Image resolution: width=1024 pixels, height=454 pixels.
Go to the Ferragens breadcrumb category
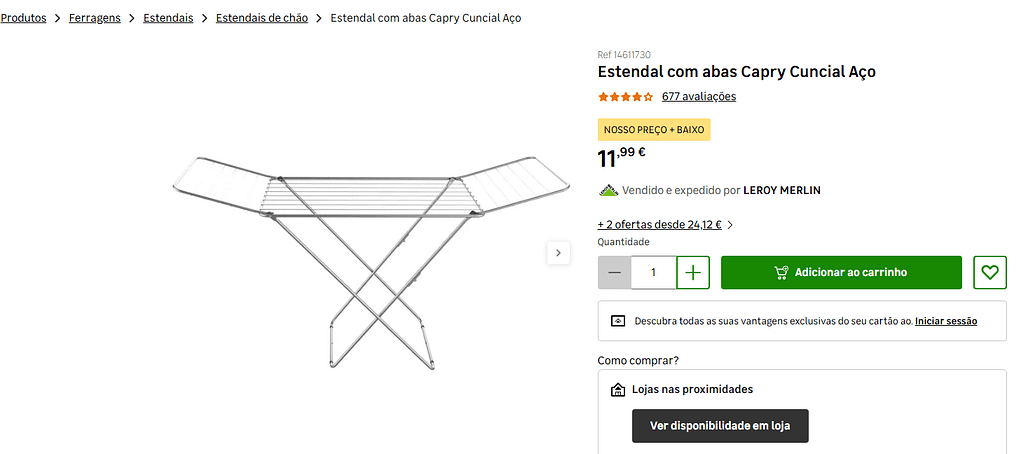tap(95, 18)
